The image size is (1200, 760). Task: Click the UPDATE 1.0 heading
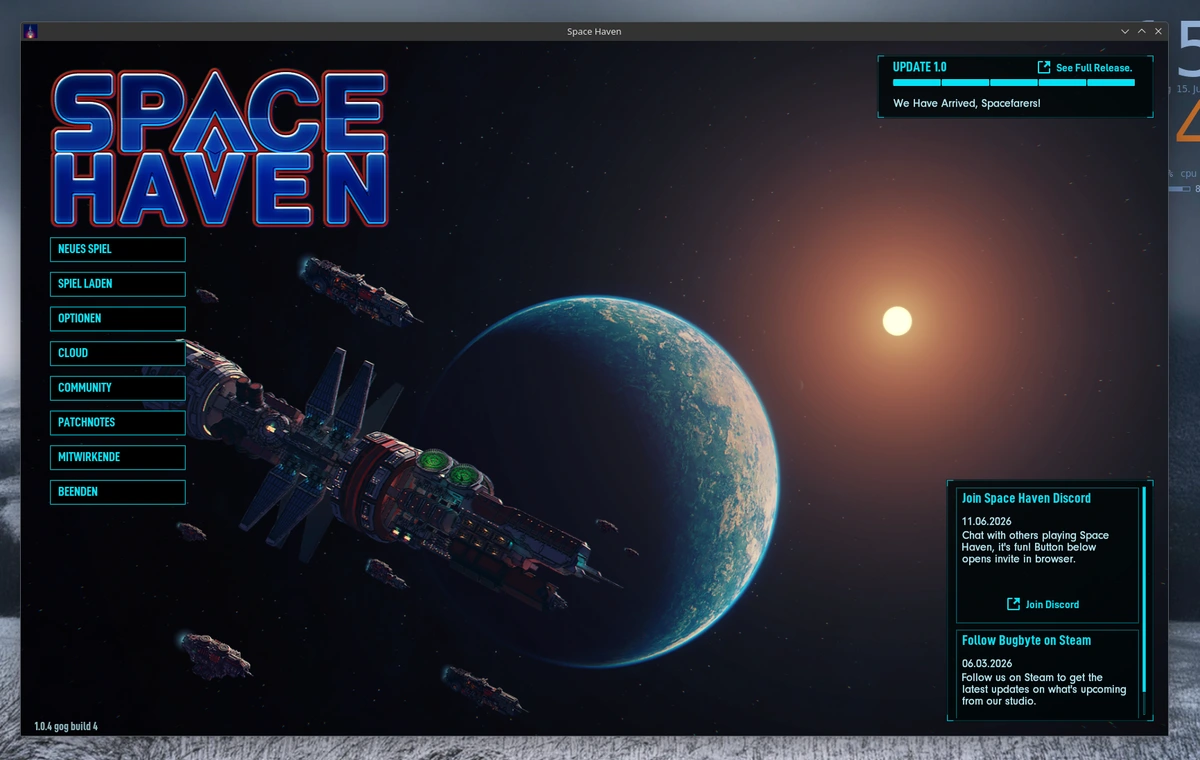click(919, 67)
